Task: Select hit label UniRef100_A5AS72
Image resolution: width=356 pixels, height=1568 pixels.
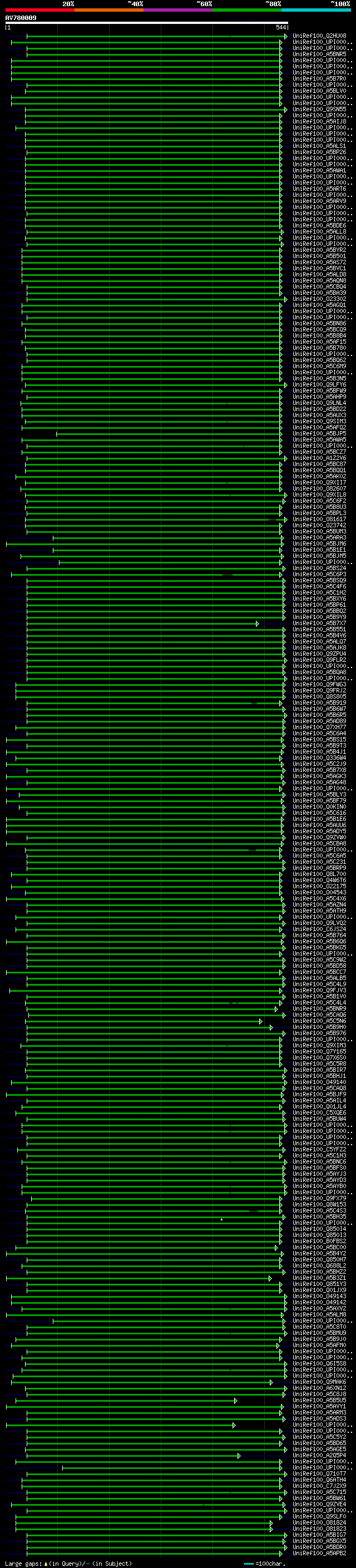Action: [x=319, y=263]
